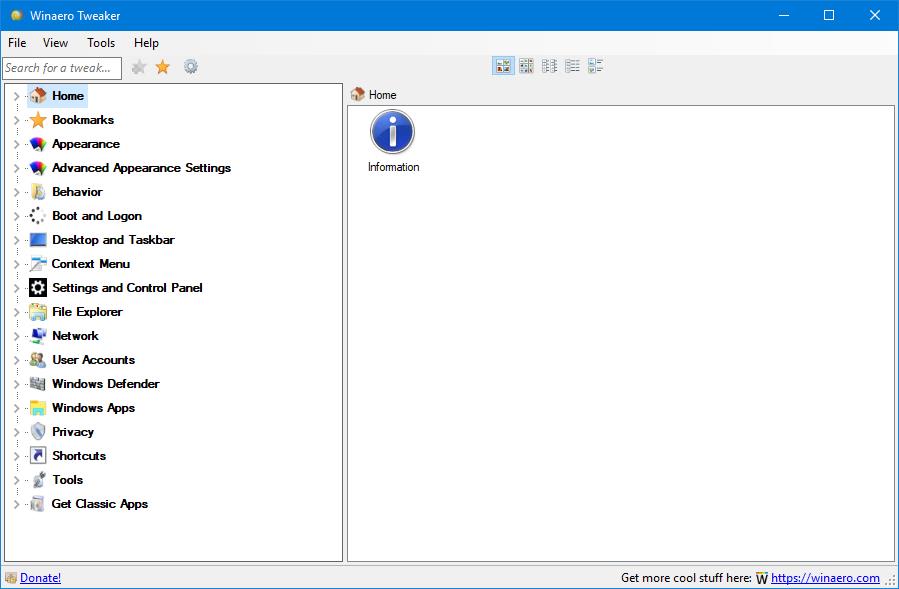Image resolution: width=899 pixels, height=589 pixels.
Task: Select Desktop and Taskbar label
Action: click(x=114, y=240)
